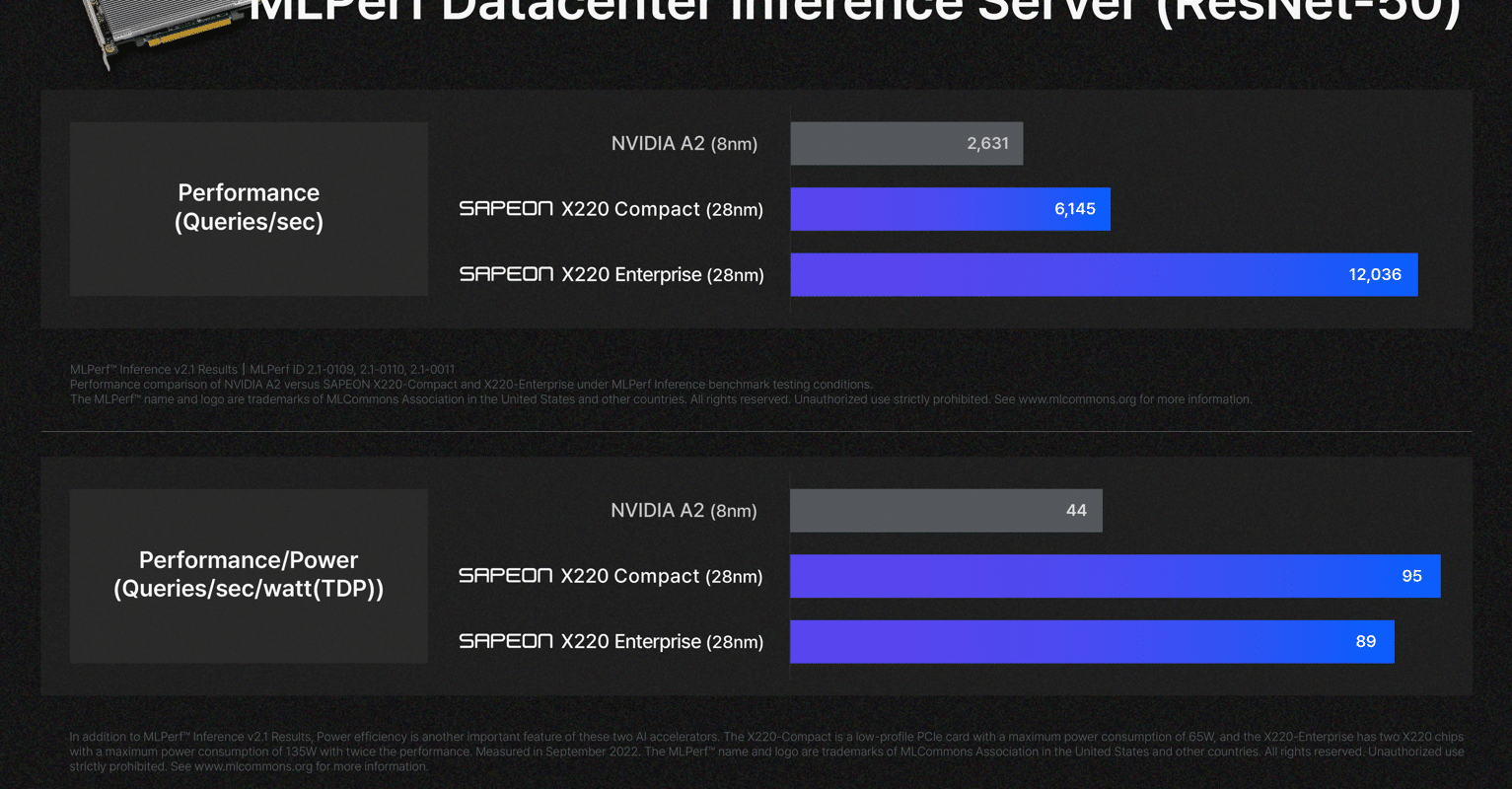Click the SAPEON logo beside X220 Enterprise efficiency
This screenshot has height=789, width=1512.
click(x=506, y=640)
